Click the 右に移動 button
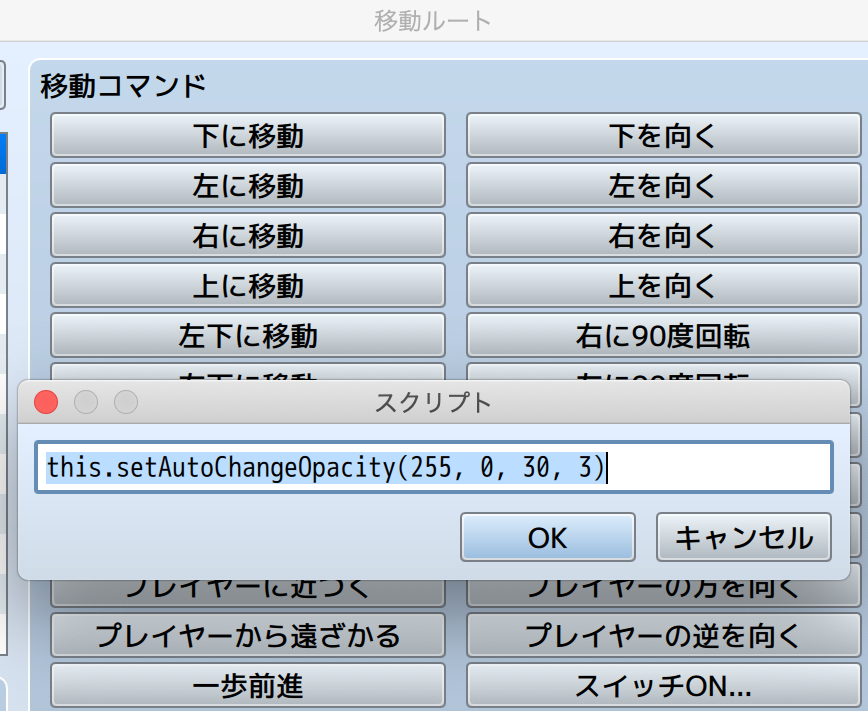The height and width of the screenshot is (711, 868). coord(247,236)
